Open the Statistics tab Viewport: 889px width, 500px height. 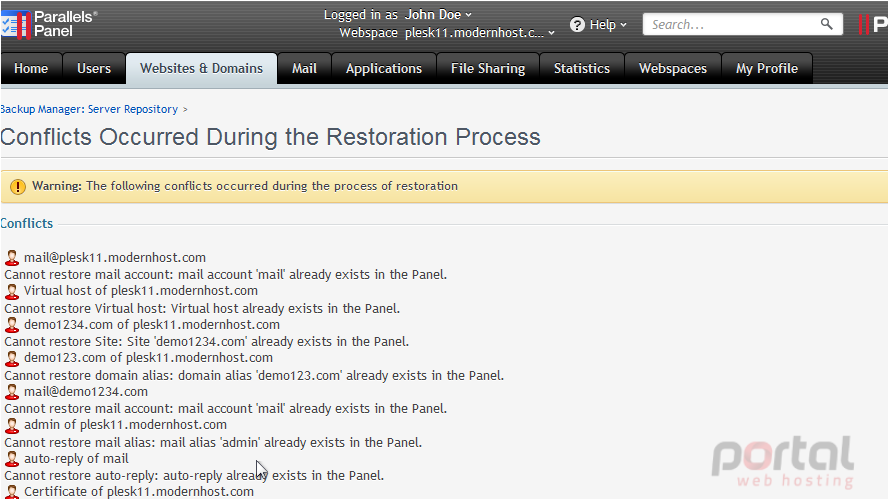point(582,69)
